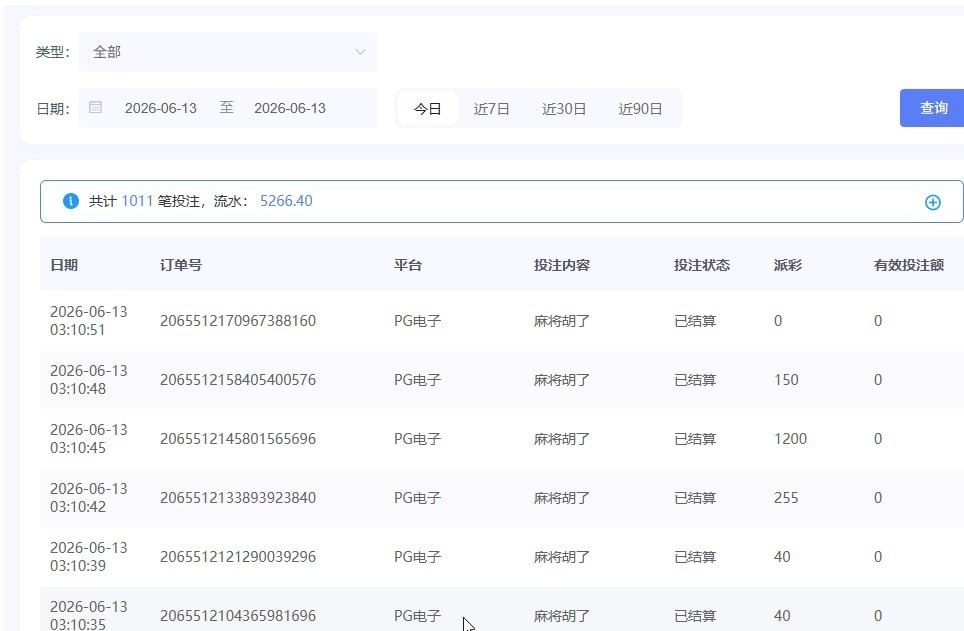Click the start date 2026-06-13 field

pos(160,108)
